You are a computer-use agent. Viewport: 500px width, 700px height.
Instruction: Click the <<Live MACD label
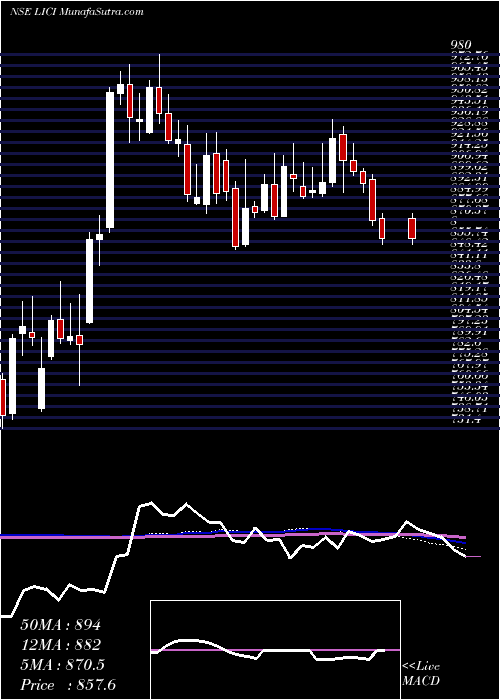point(421,674)
